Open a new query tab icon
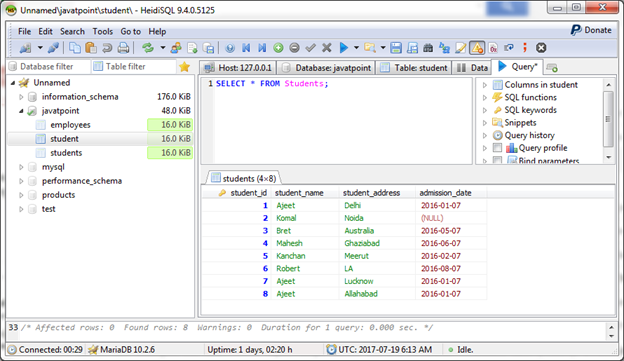Viewport: 624px width, 361px height. pyautogui.click(x=552, y=68)
